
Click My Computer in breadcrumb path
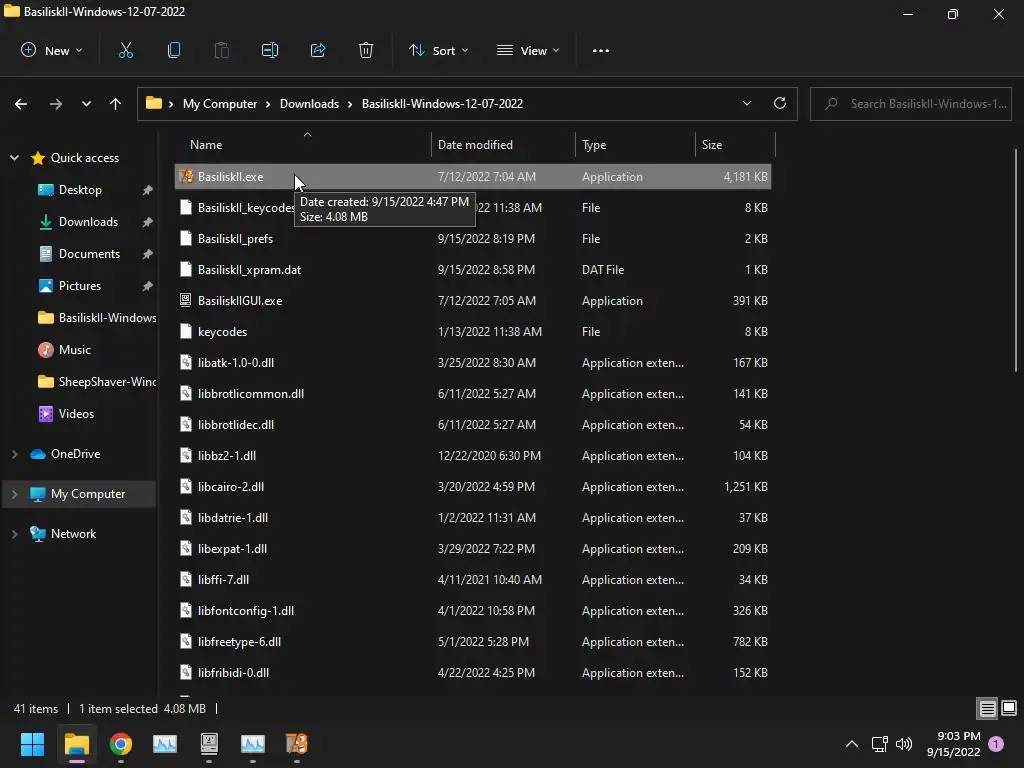[219, 104]
